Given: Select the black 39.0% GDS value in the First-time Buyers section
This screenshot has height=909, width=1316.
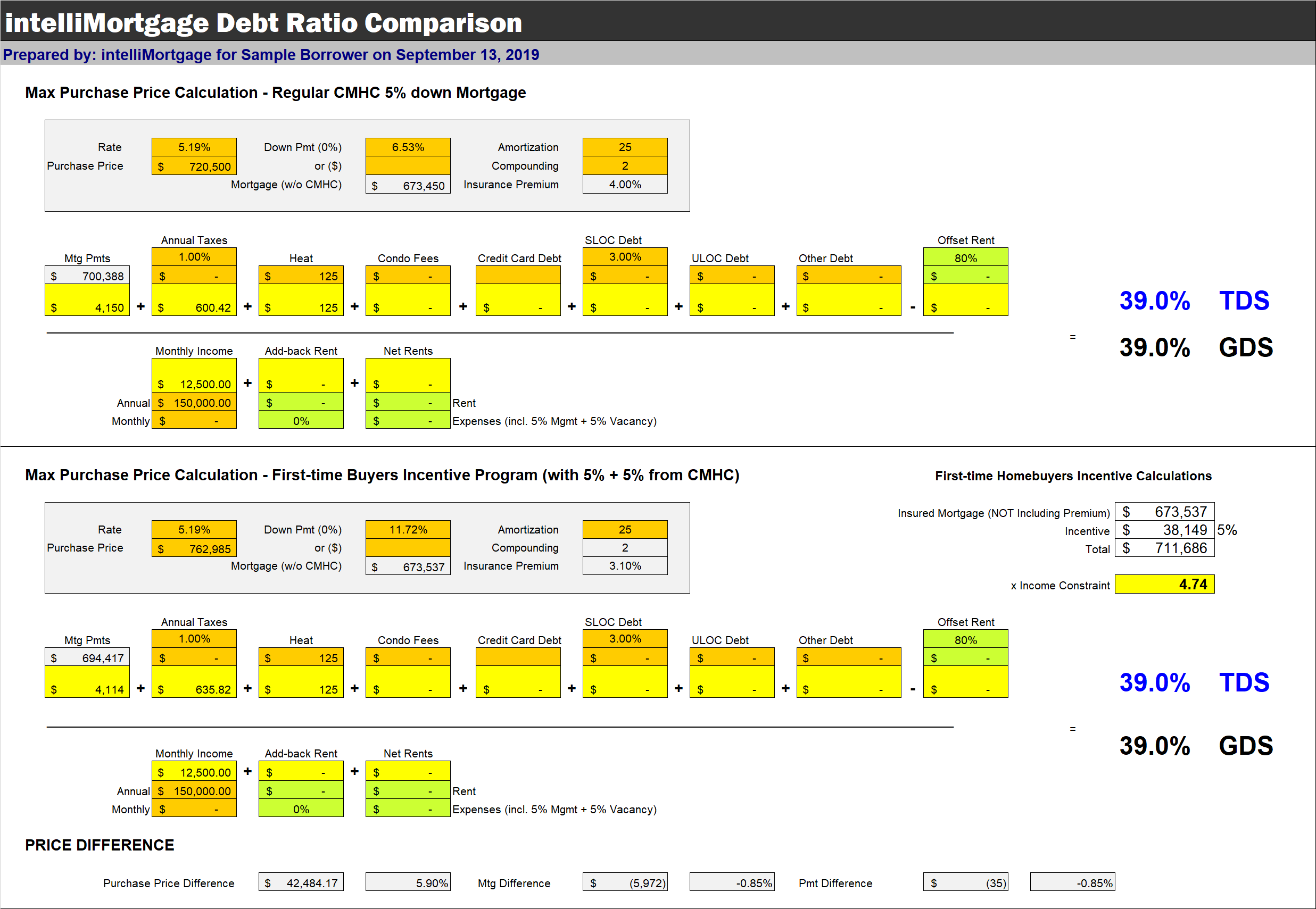Looking at the screenshot, I should (x=1155, y=746).
